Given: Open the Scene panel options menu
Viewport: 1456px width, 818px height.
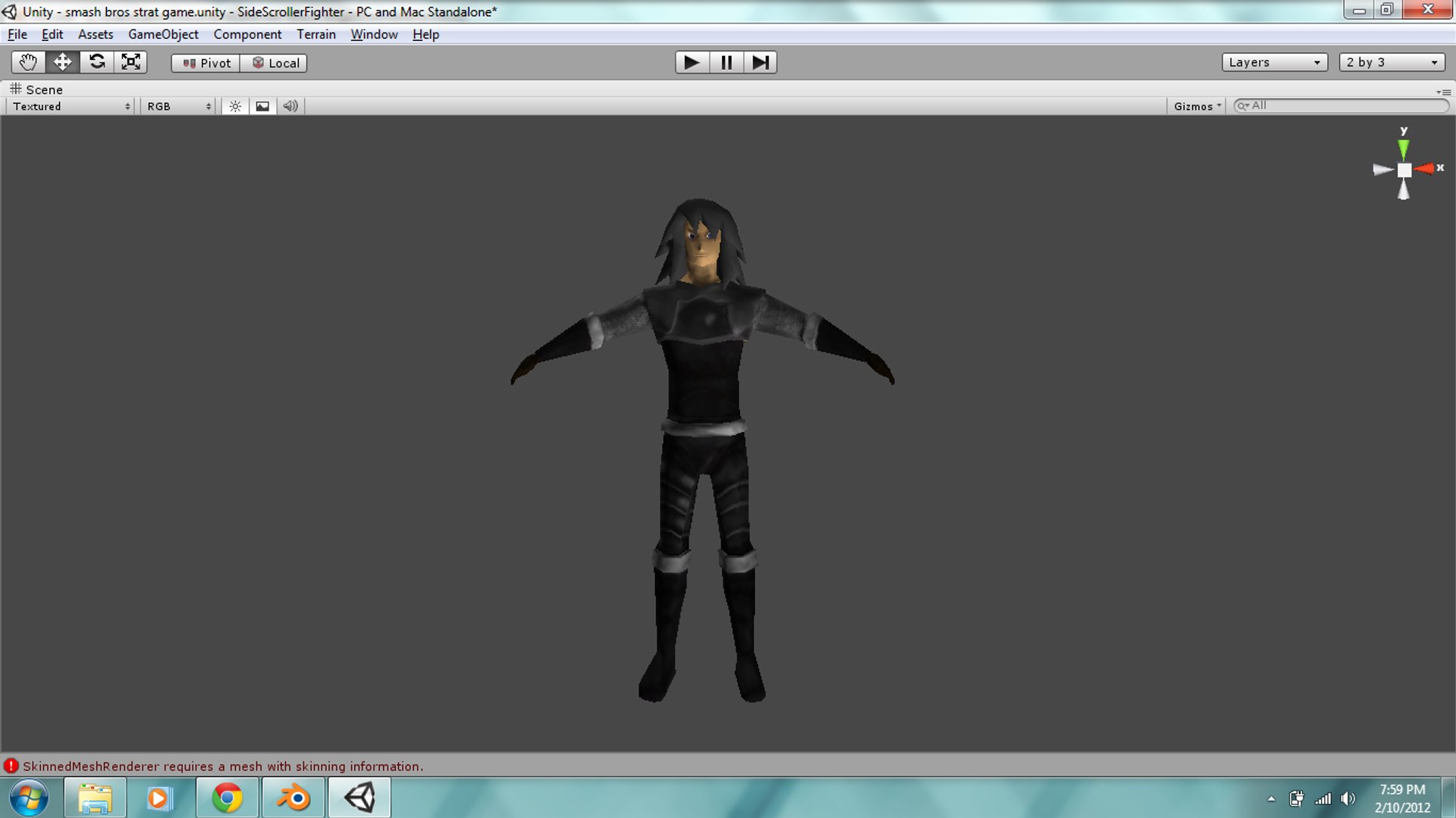Looking at the screenshot, I should [1443, 91].
